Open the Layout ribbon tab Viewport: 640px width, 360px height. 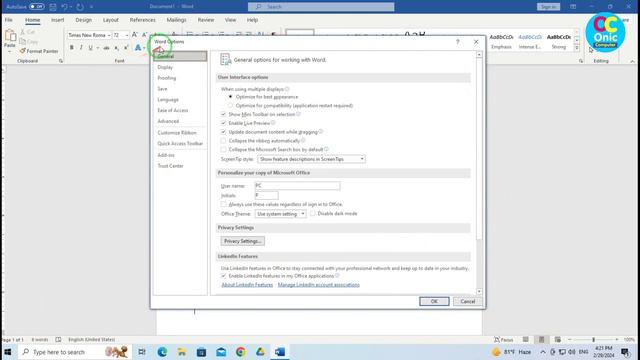click(111, 20)
